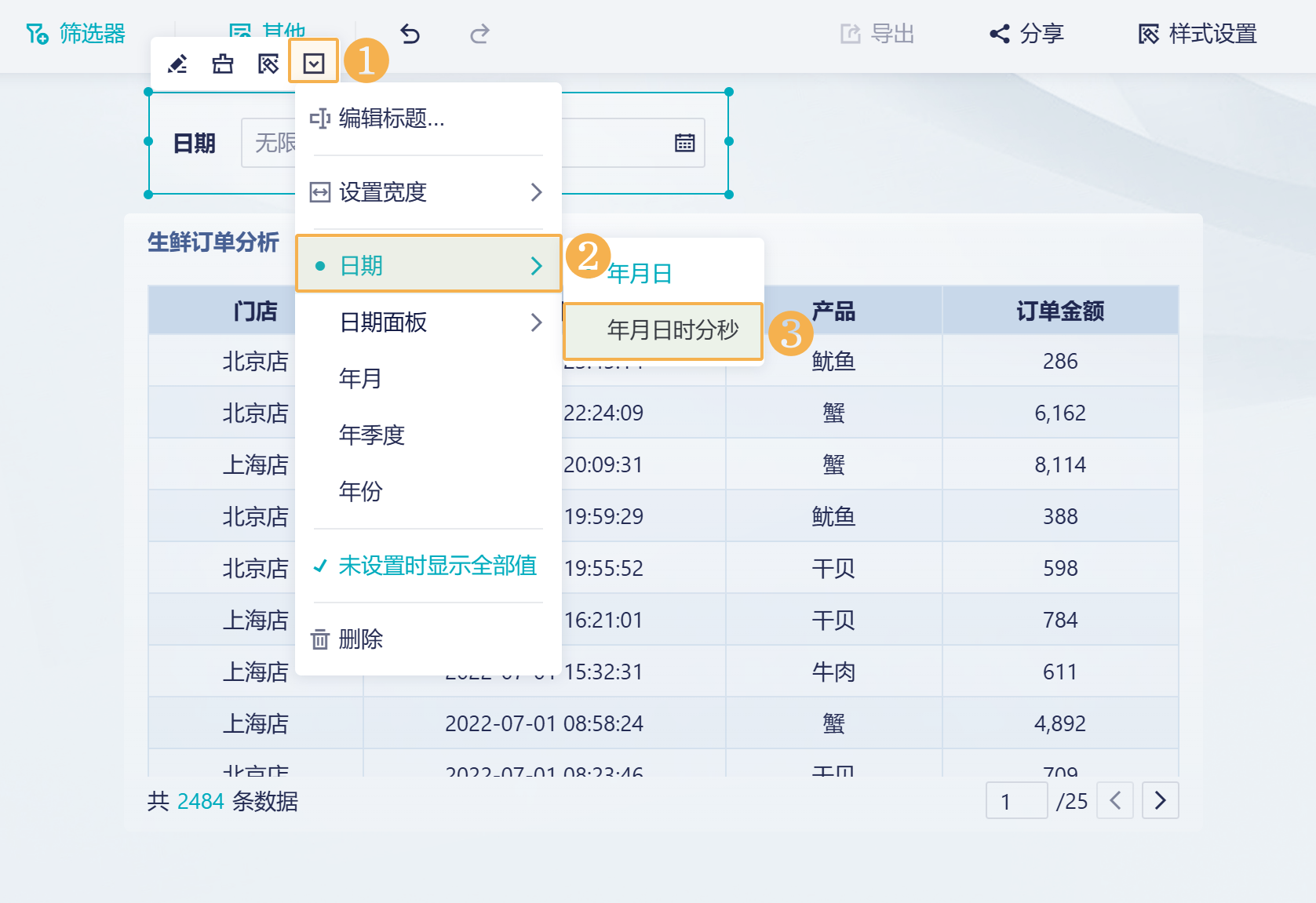Undo the last action
Image resolution: width=1316 pixels, height=903 pixels.
click(410, 34)
